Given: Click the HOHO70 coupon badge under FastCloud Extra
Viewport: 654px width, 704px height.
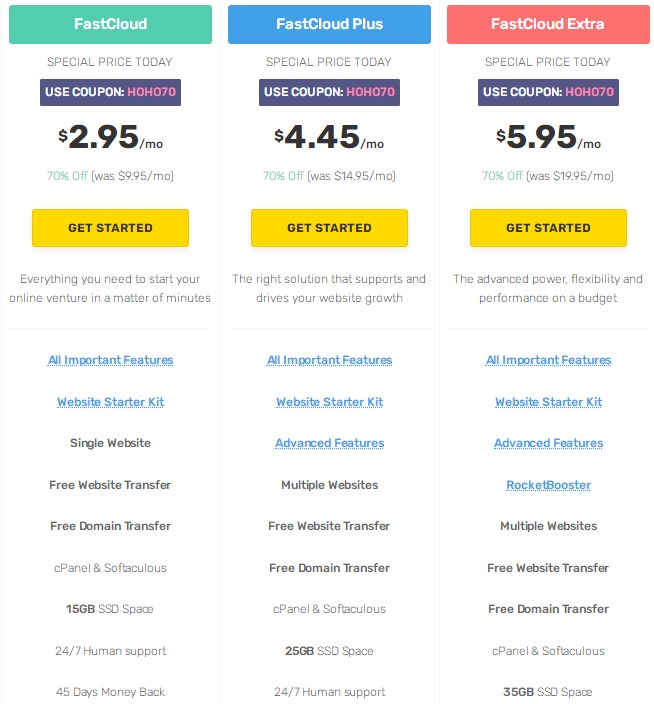Looking at the screenshot, I should pos(548,93).
